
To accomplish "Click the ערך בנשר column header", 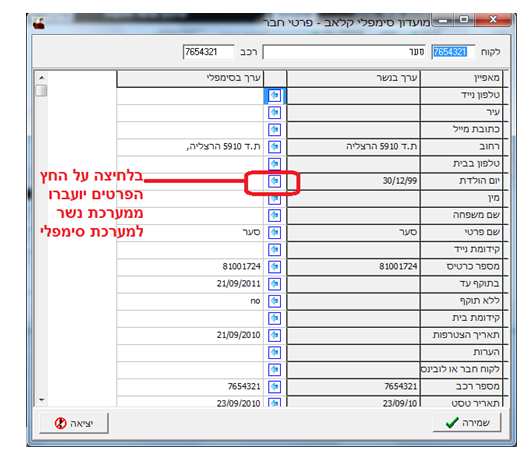I will [x=353, y=78].
